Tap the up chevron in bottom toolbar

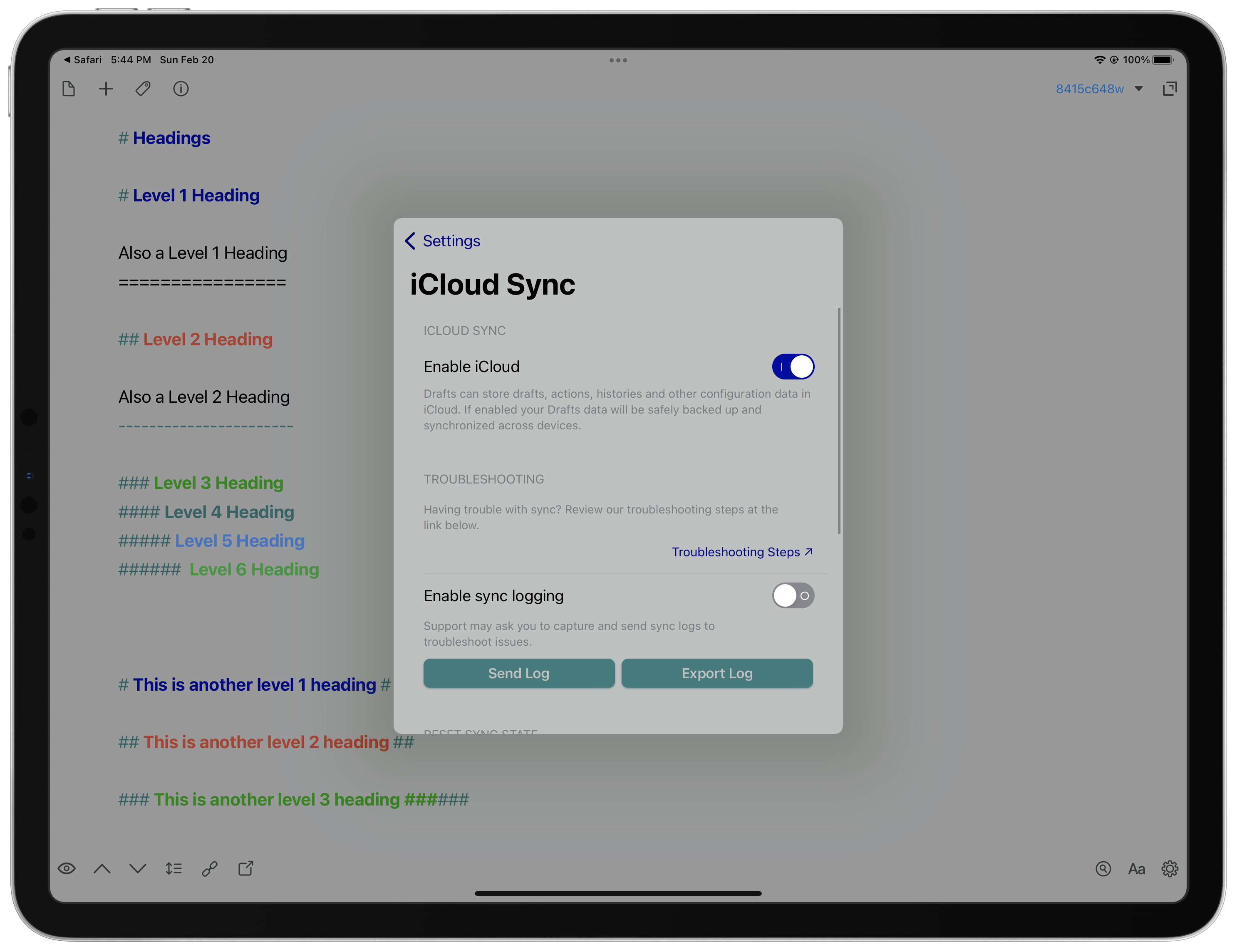click(x=102, y=868)
